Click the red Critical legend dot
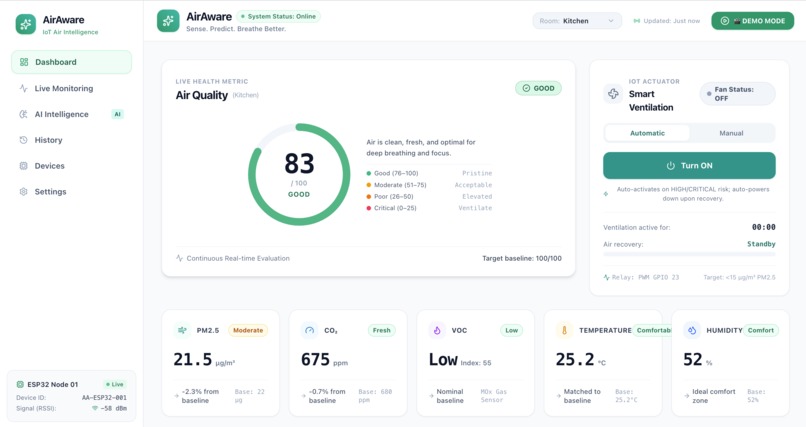806x427 pixels. click(369, 208)
